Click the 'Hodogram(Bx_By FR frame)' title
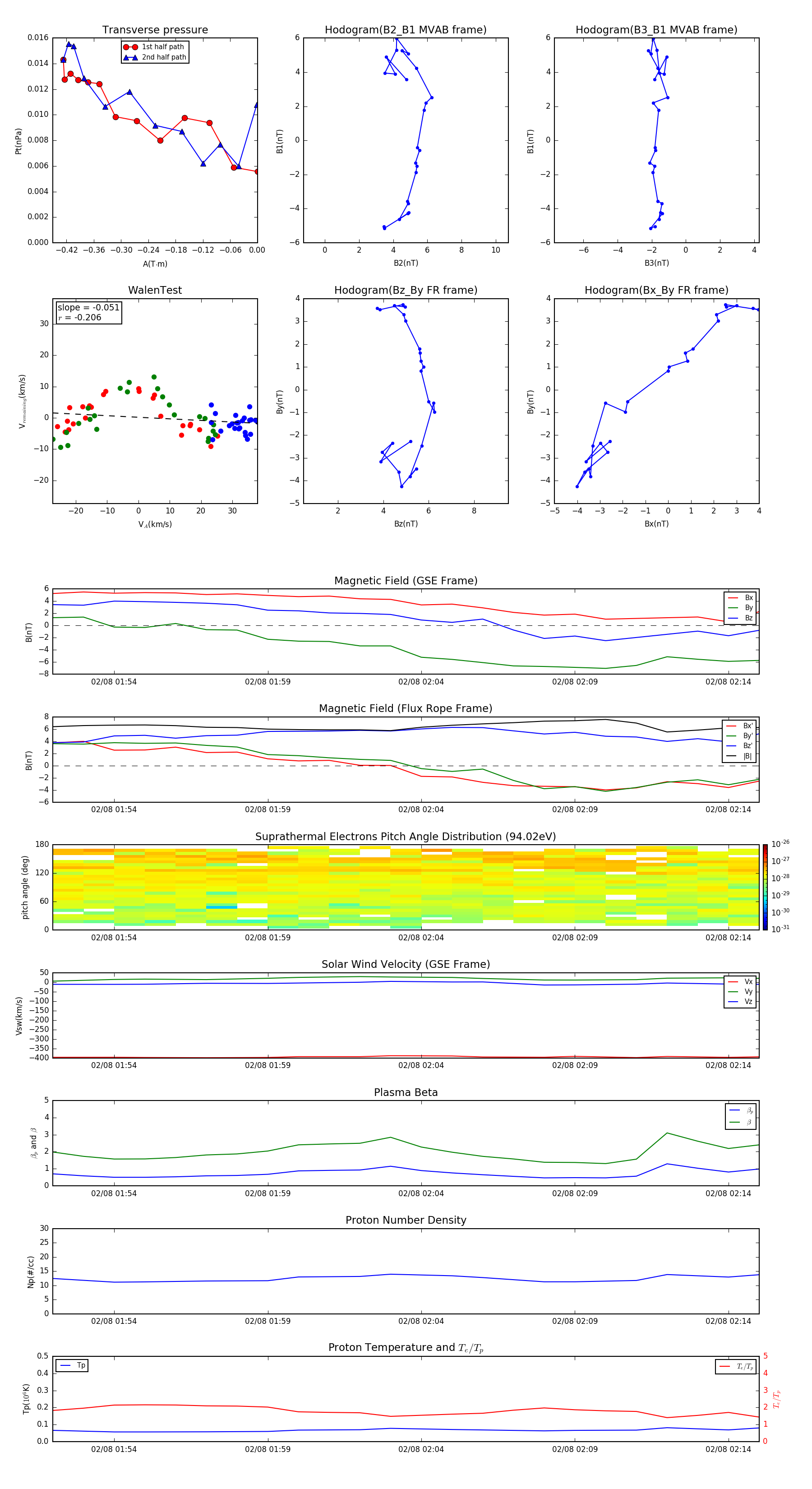The image size is (812, 1489). (656, 290)
